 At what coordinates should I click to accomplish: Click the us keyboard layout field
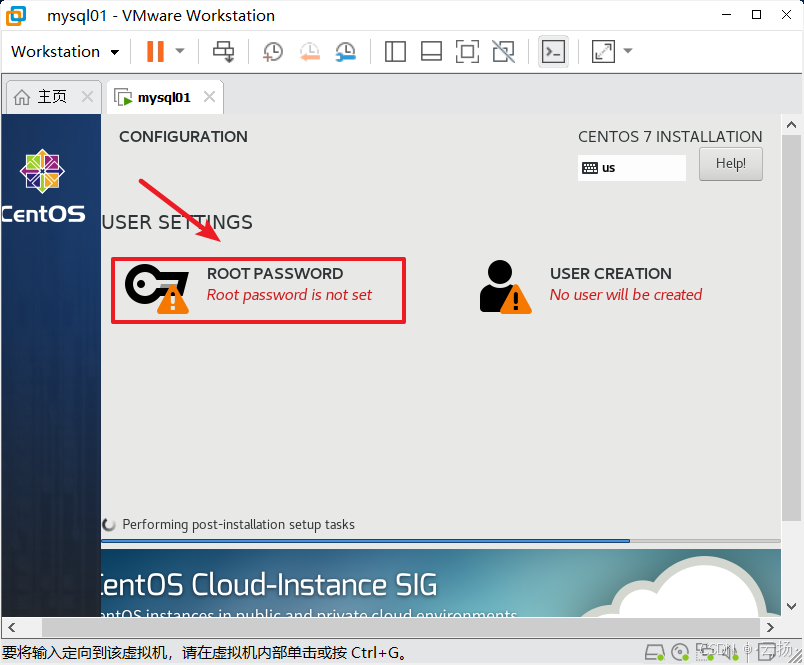632,168
